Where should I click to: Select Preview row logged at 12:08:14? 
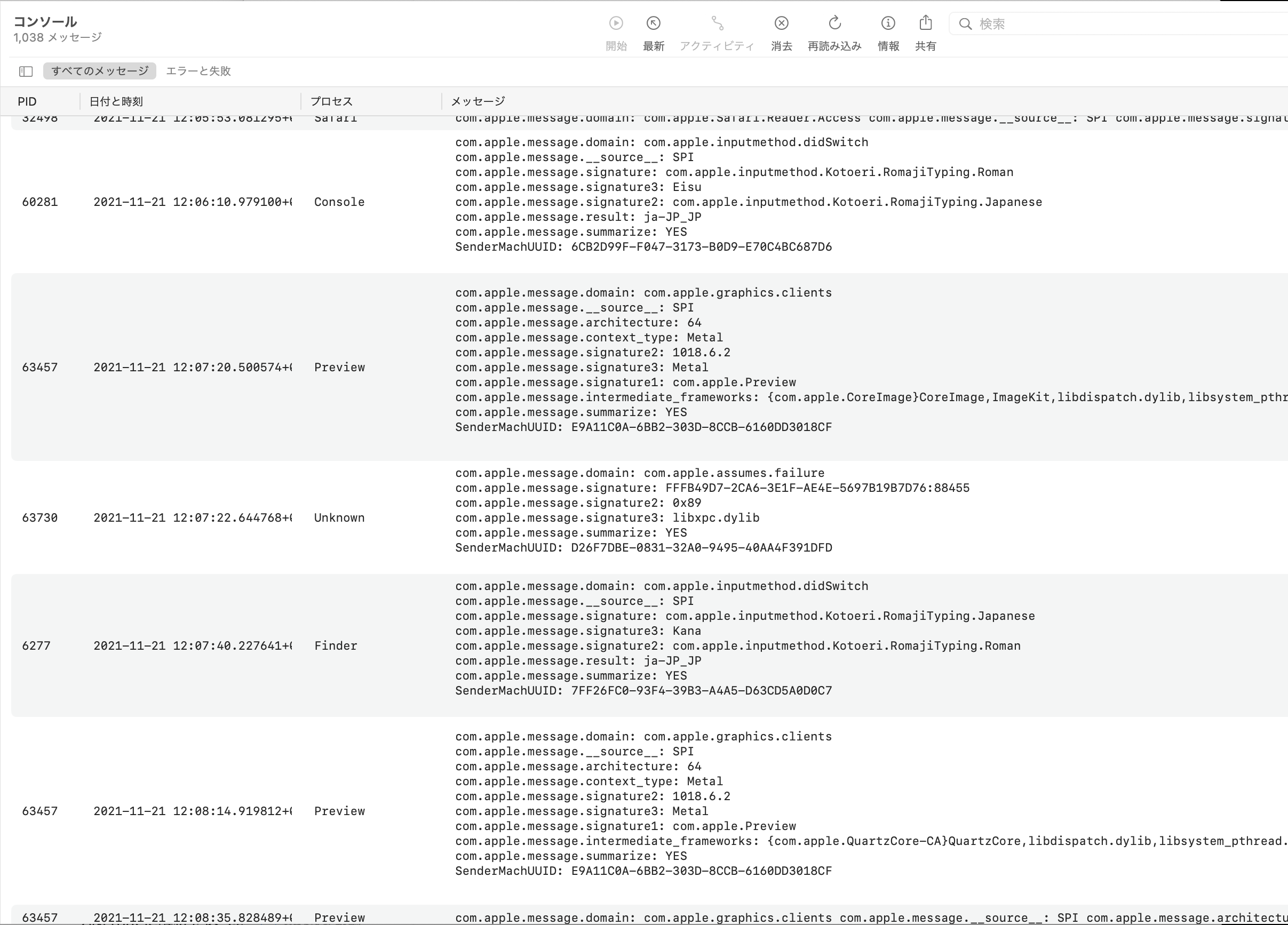pyautogui.click(x=339, y=811)
